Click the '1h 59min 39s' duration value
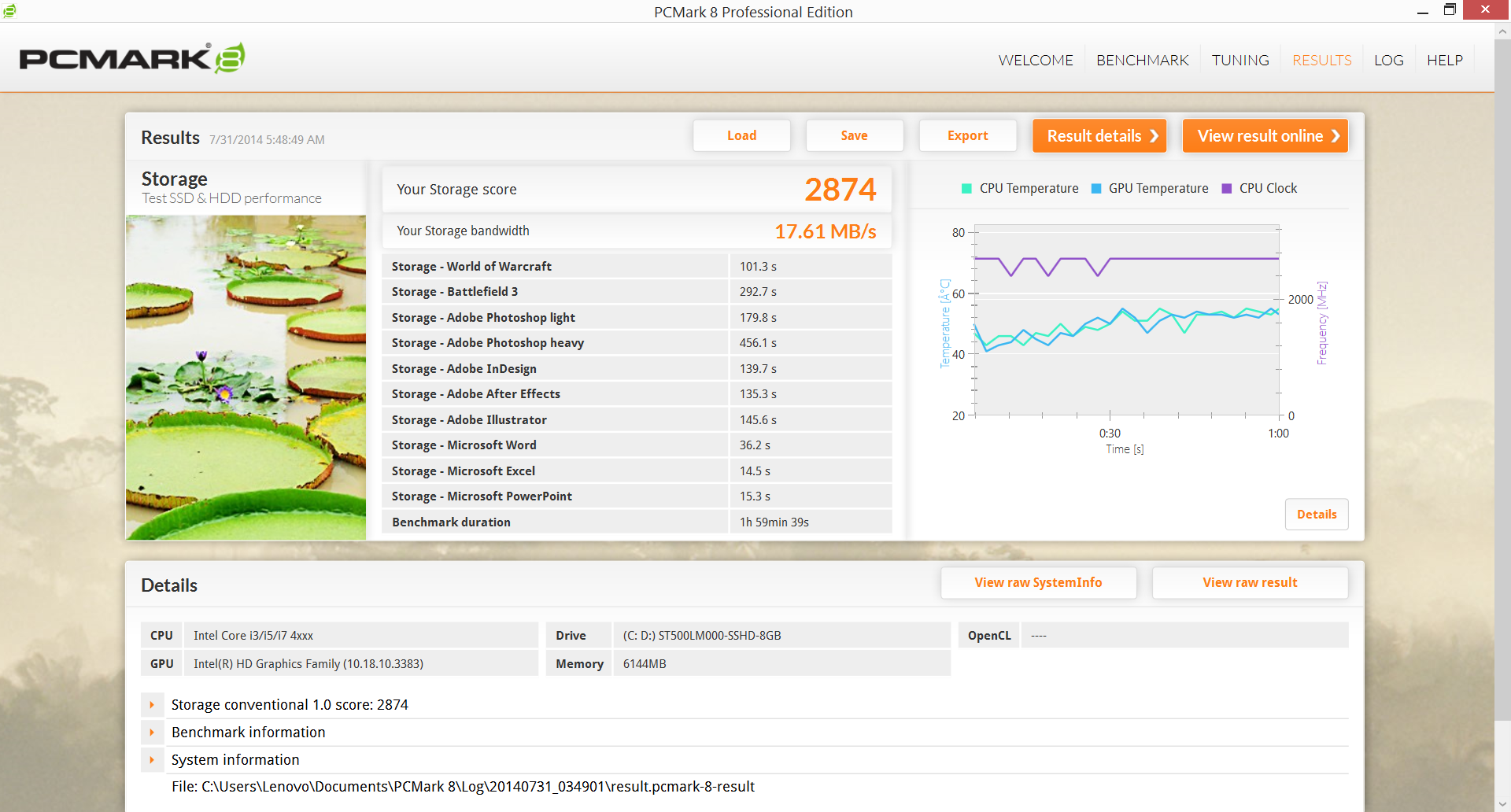 (774, 522)
